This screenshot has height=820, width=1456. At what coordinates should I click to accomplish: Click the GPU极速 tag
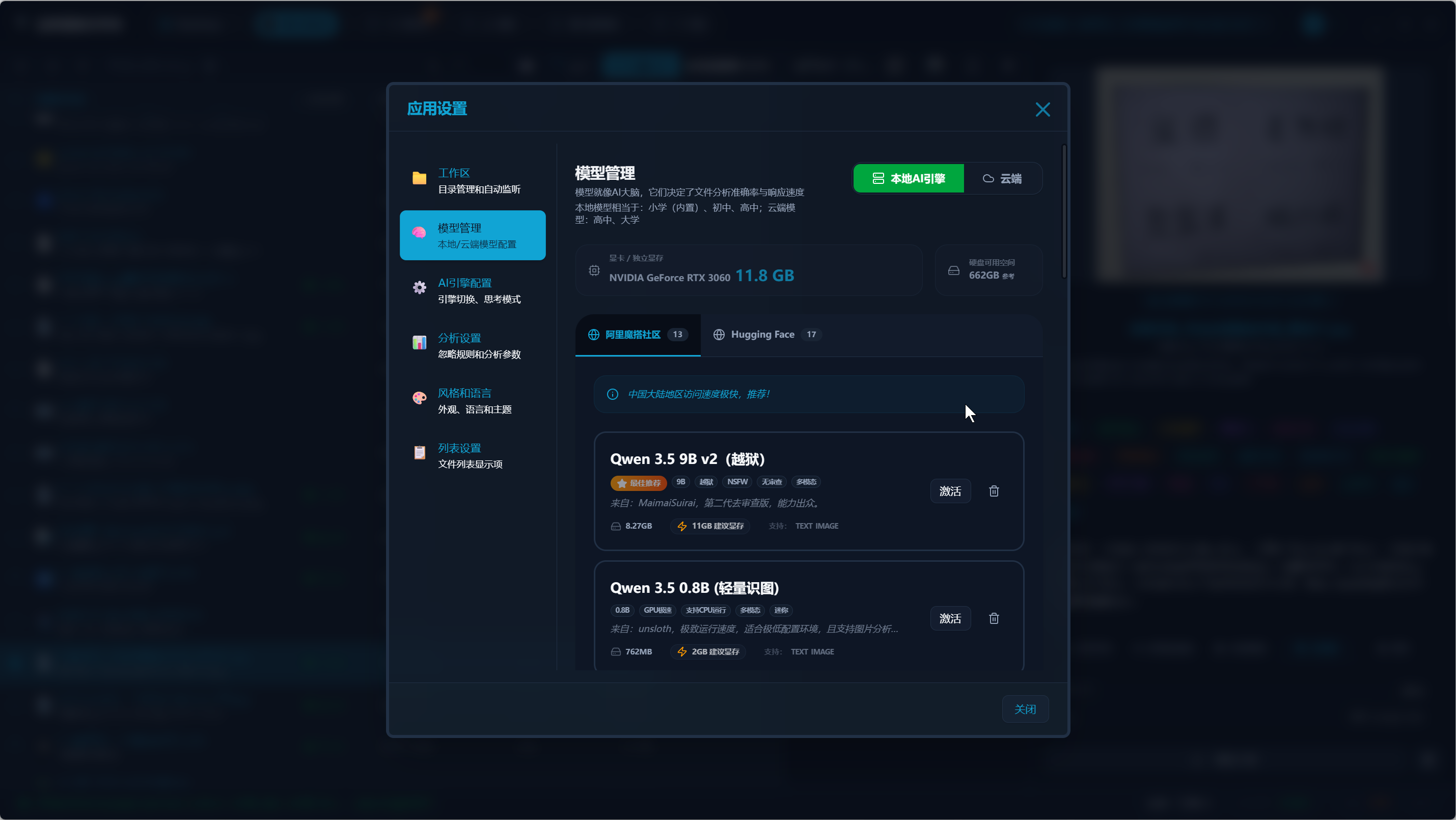point(657,610)
